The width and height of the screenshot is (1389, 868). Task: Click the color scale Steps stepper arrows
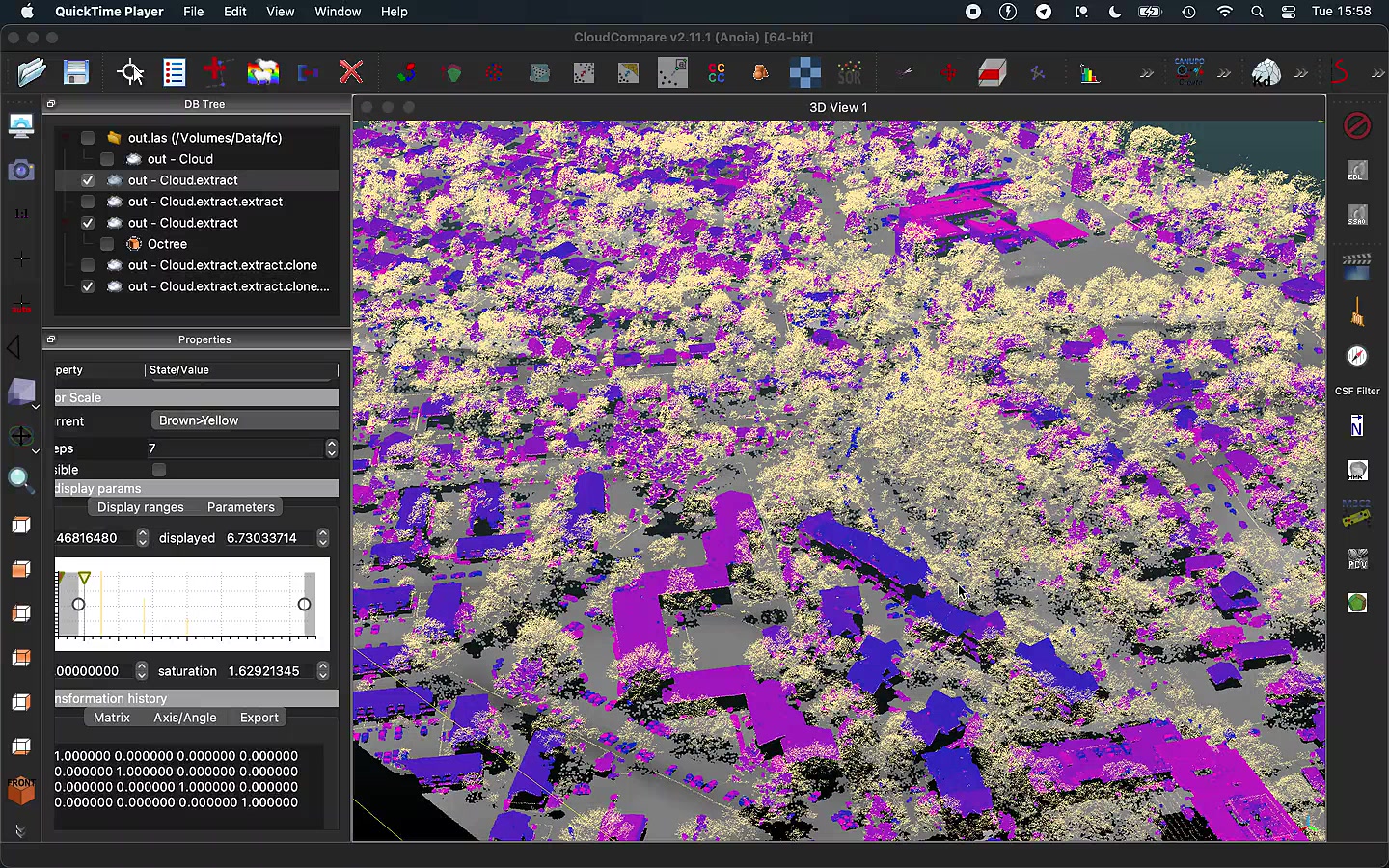point(331,448)
